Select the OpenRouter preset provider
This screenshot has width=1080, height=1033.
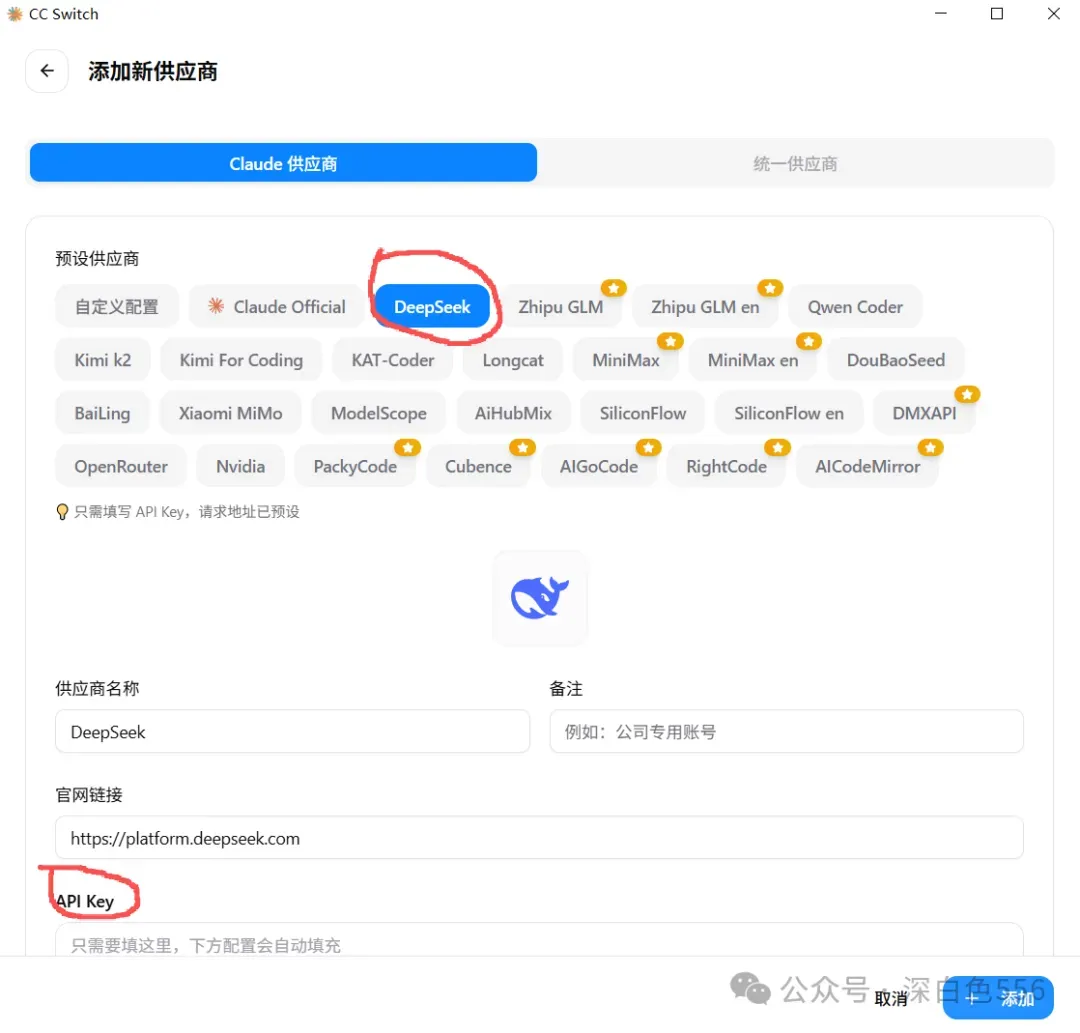point(121,466)
